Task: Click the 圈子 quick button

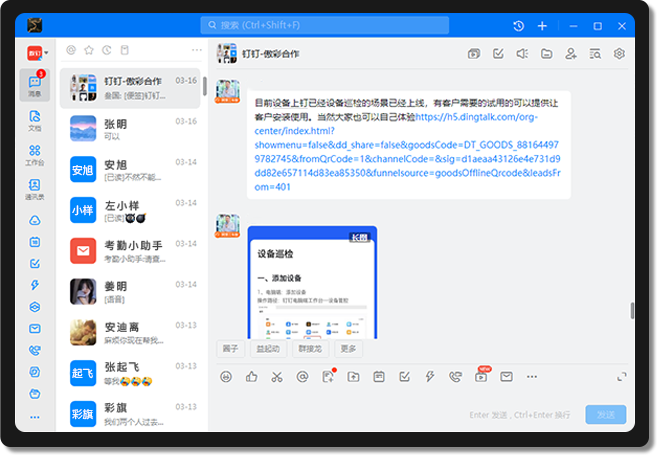Action: pyautogui.click(x=230, y=349)
